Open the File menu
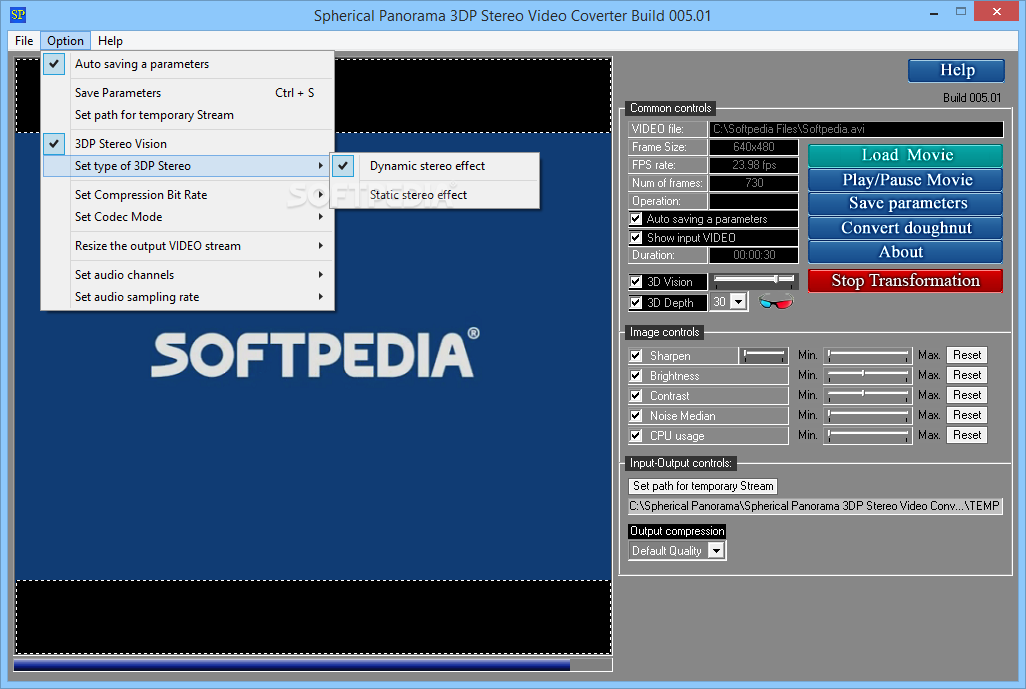This screenshot has width=1026, height=689. click(24, 41)
